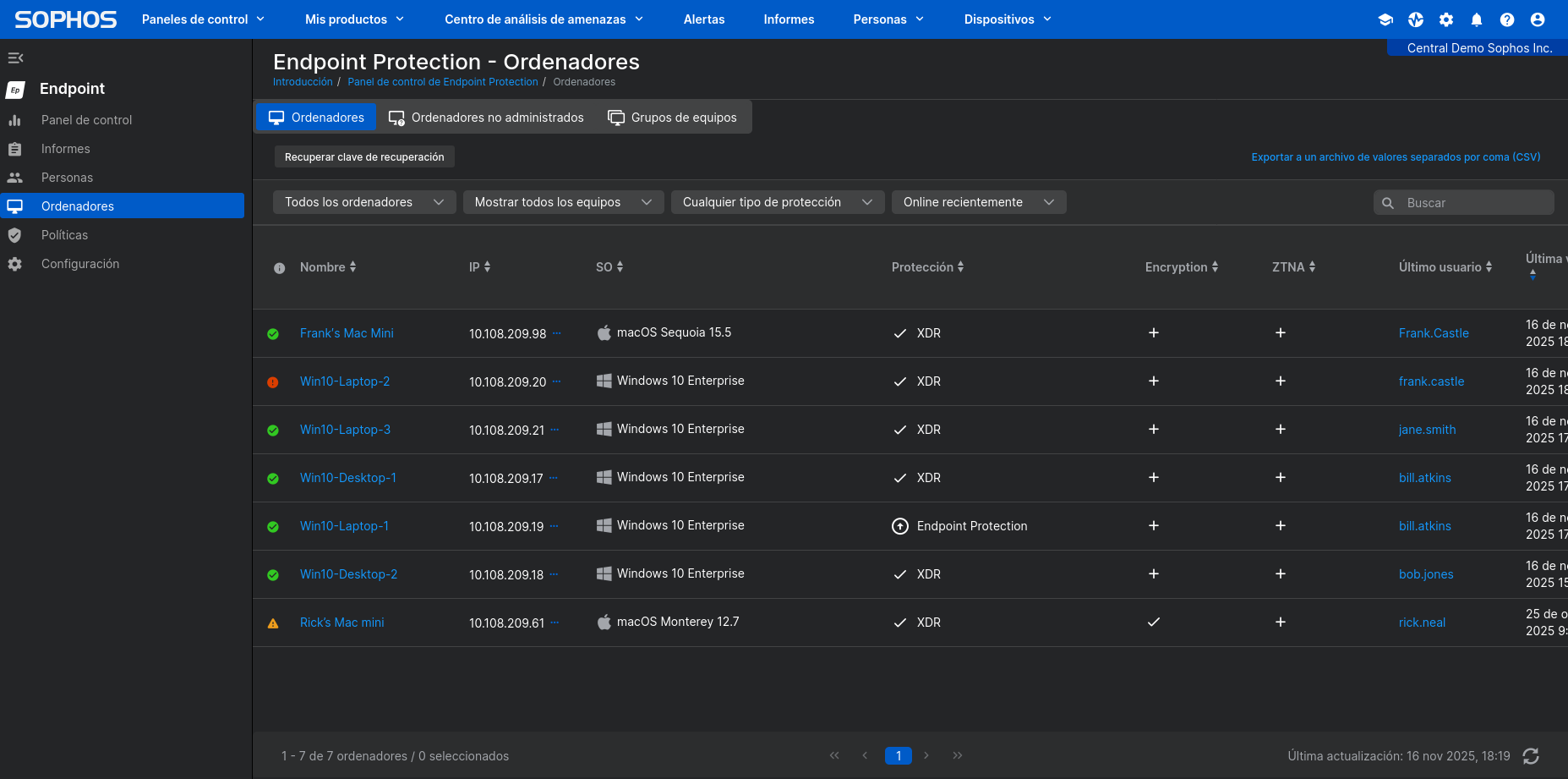Open the notifications bell icon
The height and width of the screenshot is (779, 1568).
point(1477,19)
